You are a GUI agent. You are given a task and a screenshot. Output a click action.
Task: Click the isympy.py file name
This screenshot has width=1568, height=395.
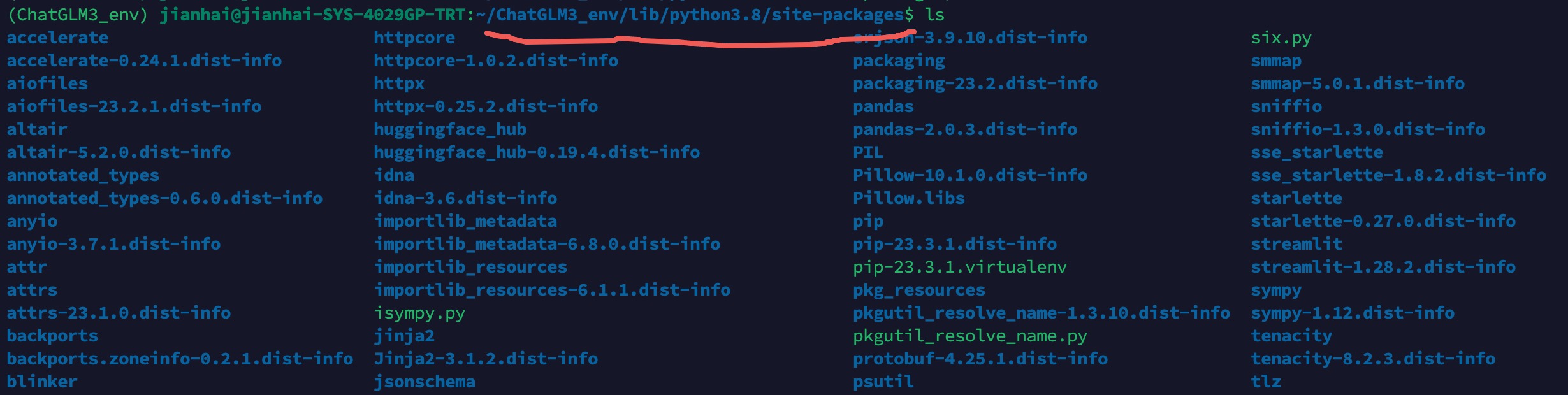[x=419, y=313]
